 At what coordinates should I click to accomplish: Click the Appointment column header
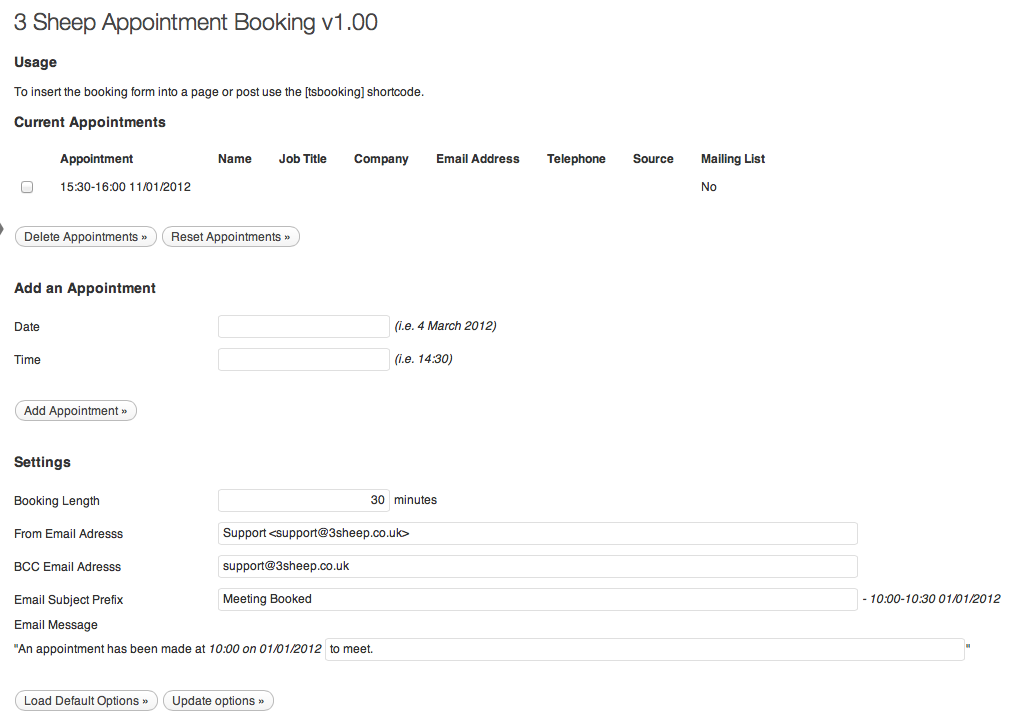click(x=96, y=159)
